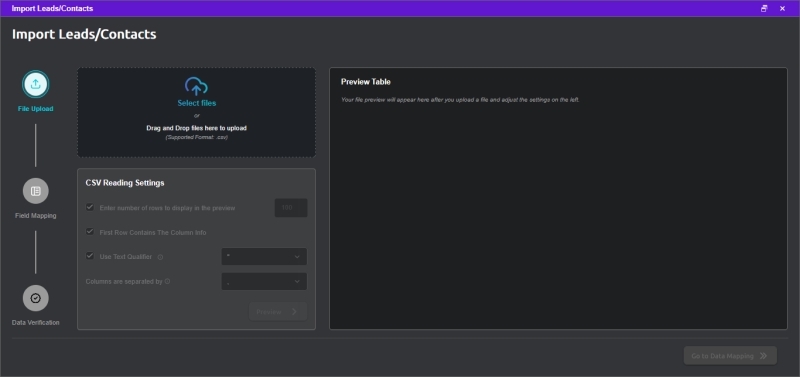Click the cloud upload icon
This screenshot has height=377, width=800.
(x=196, y=86)
